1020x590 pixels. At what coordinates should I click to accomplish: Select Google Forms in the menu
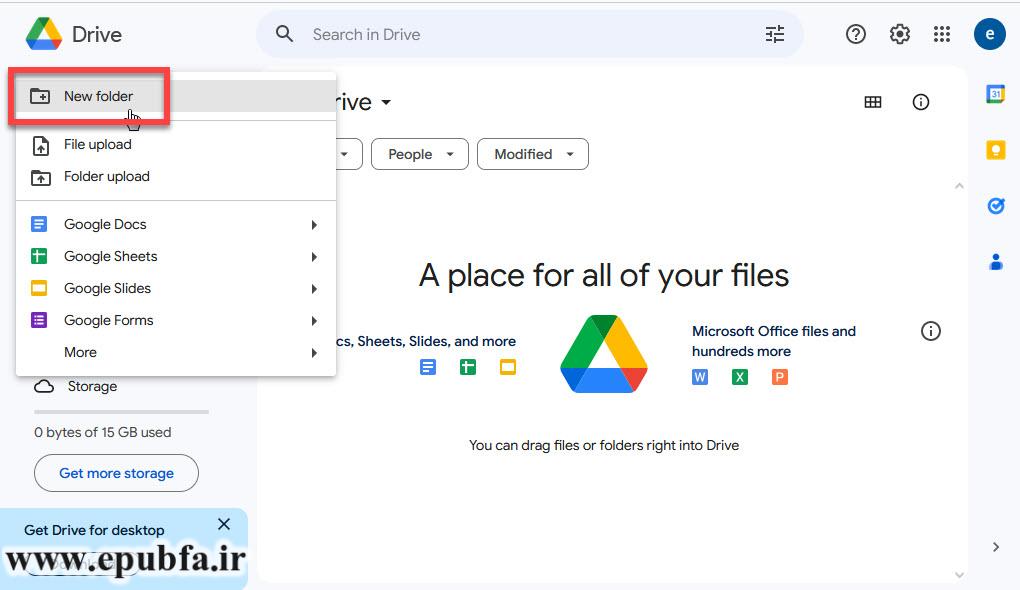[176, 320]
